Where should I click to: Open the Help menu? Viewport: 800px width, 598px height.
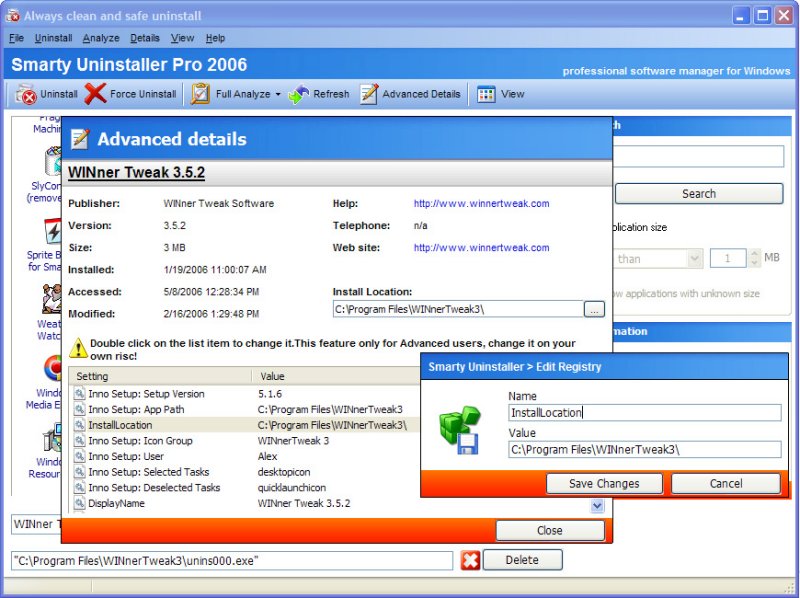tap(215, 38)
